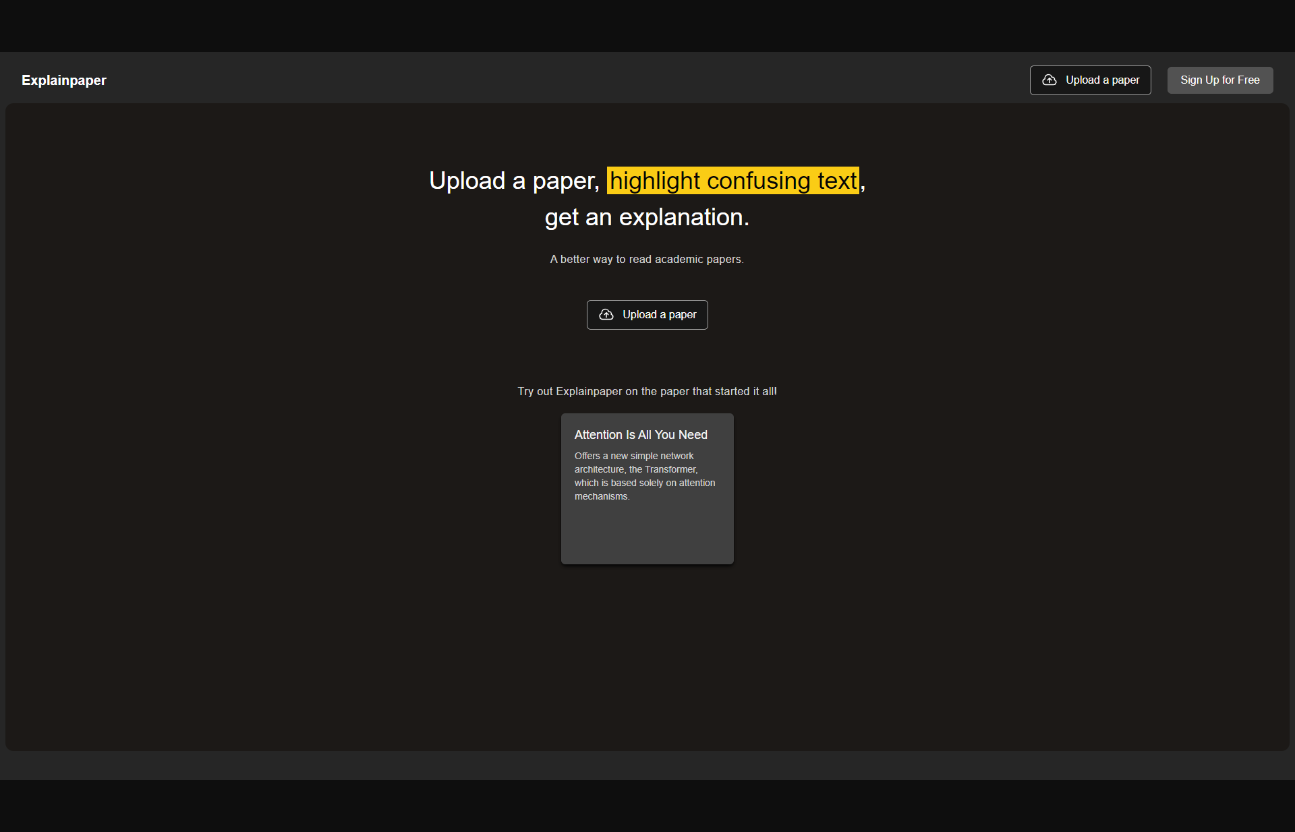Click the gray footer bar beneath the main panel

click(646, 766)
